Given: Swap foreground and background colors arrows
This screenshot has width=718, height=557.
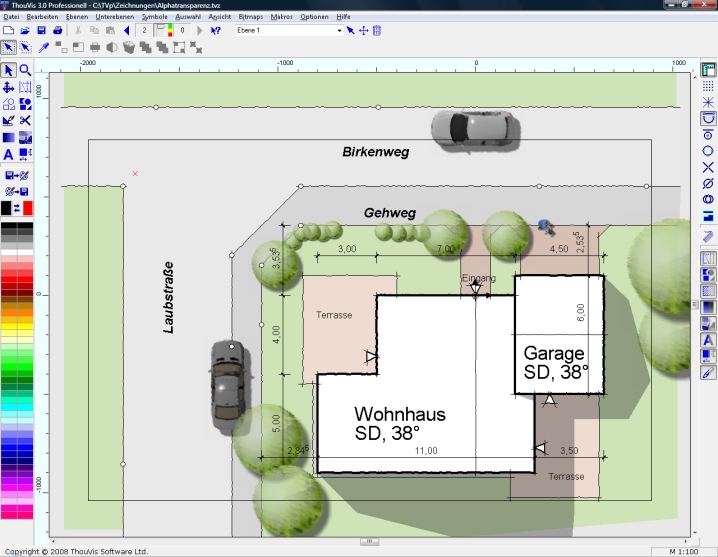Looking at the screenshot, I should [x=17, y=207].
